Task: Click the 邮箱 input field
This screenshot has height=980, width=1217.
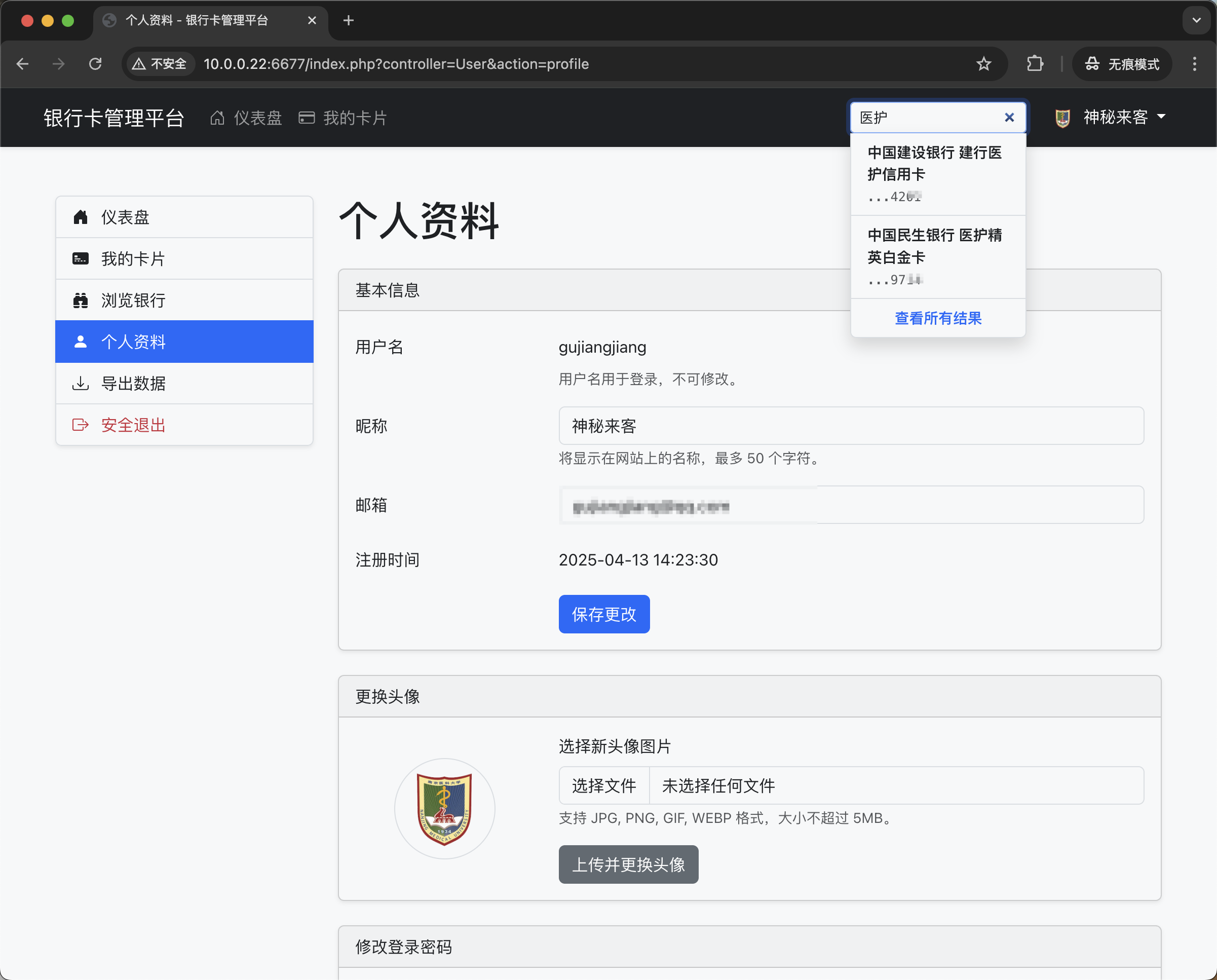Action: click(x=851, y=505)
